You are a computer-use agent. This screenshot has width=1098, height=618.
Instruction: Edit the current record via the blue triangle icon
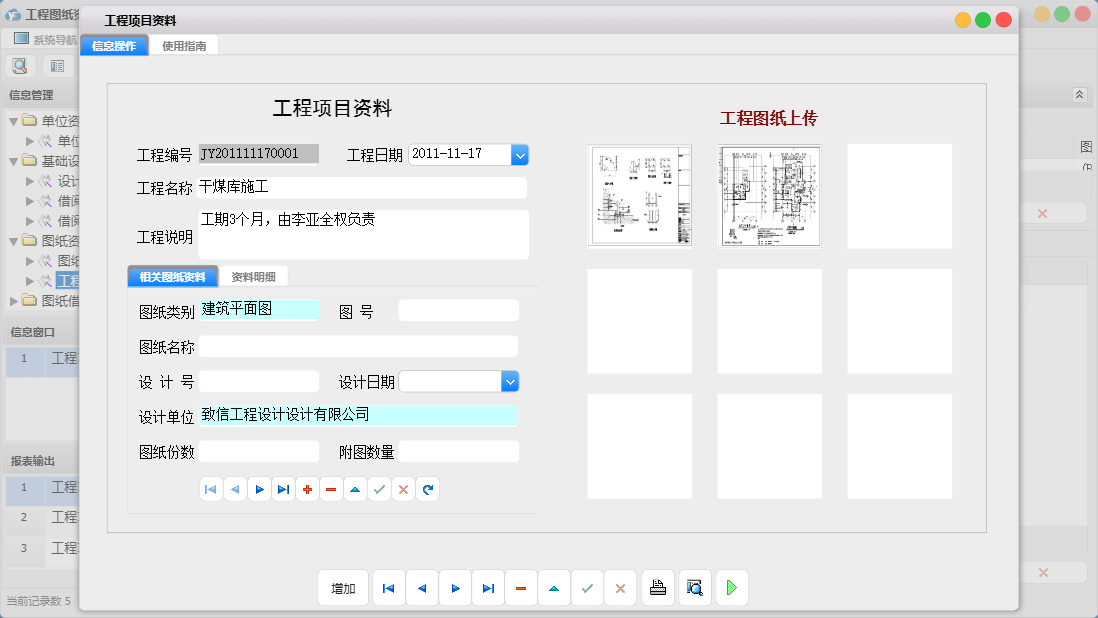(x=554, y=588)
